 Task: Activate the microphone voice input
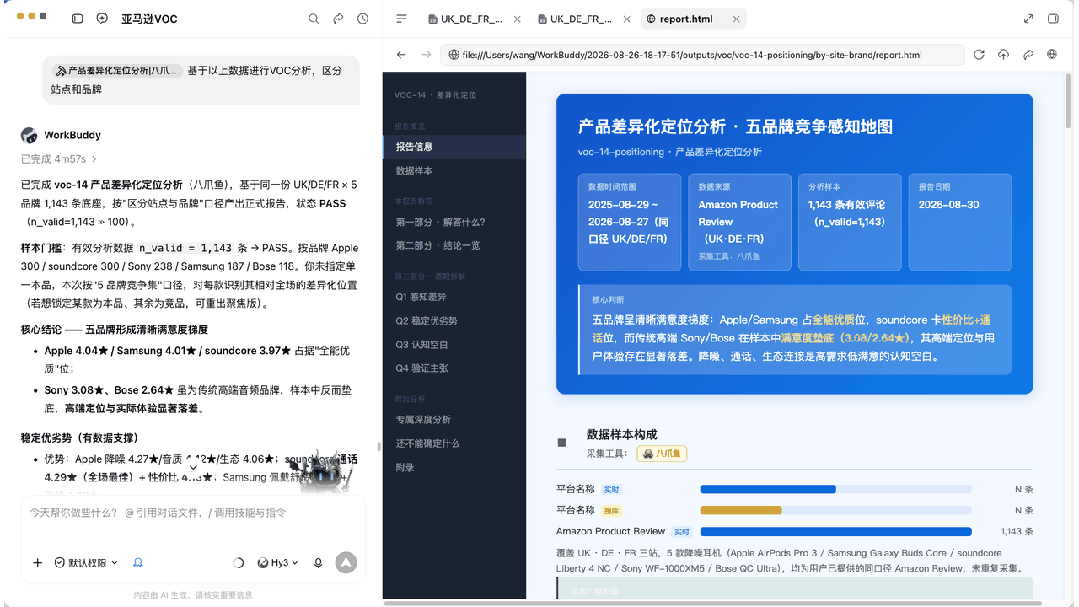[318, 563]
